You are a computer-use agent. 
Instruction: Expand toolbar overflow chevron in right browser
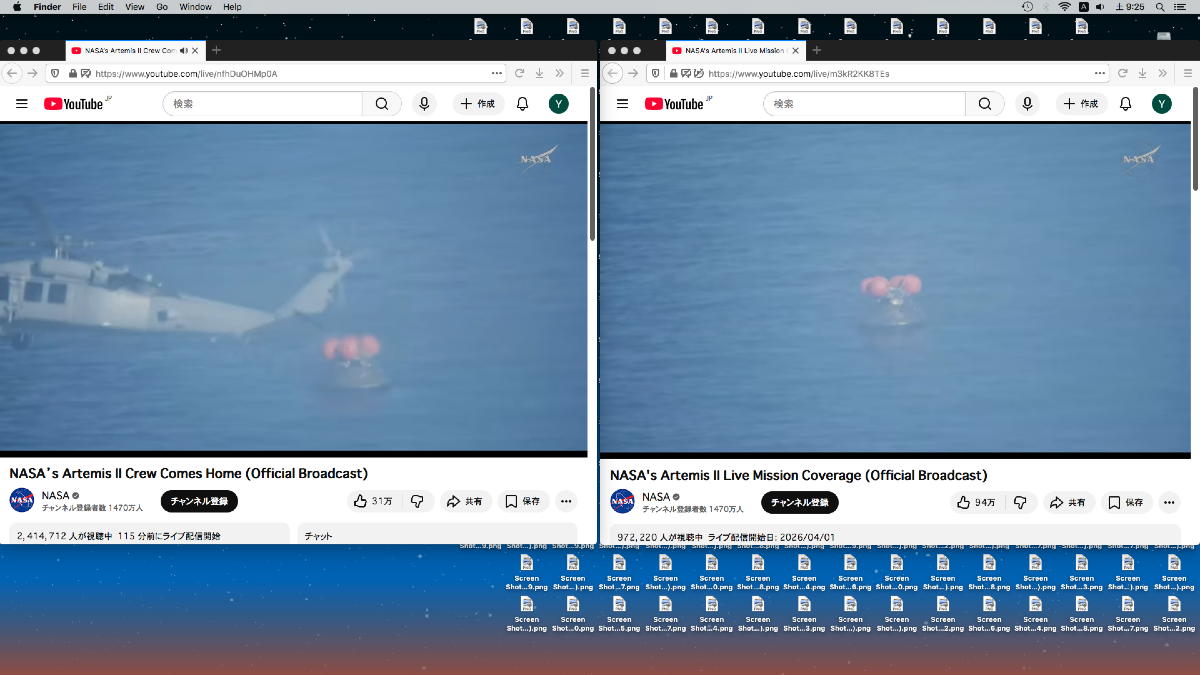(1161, 73)
